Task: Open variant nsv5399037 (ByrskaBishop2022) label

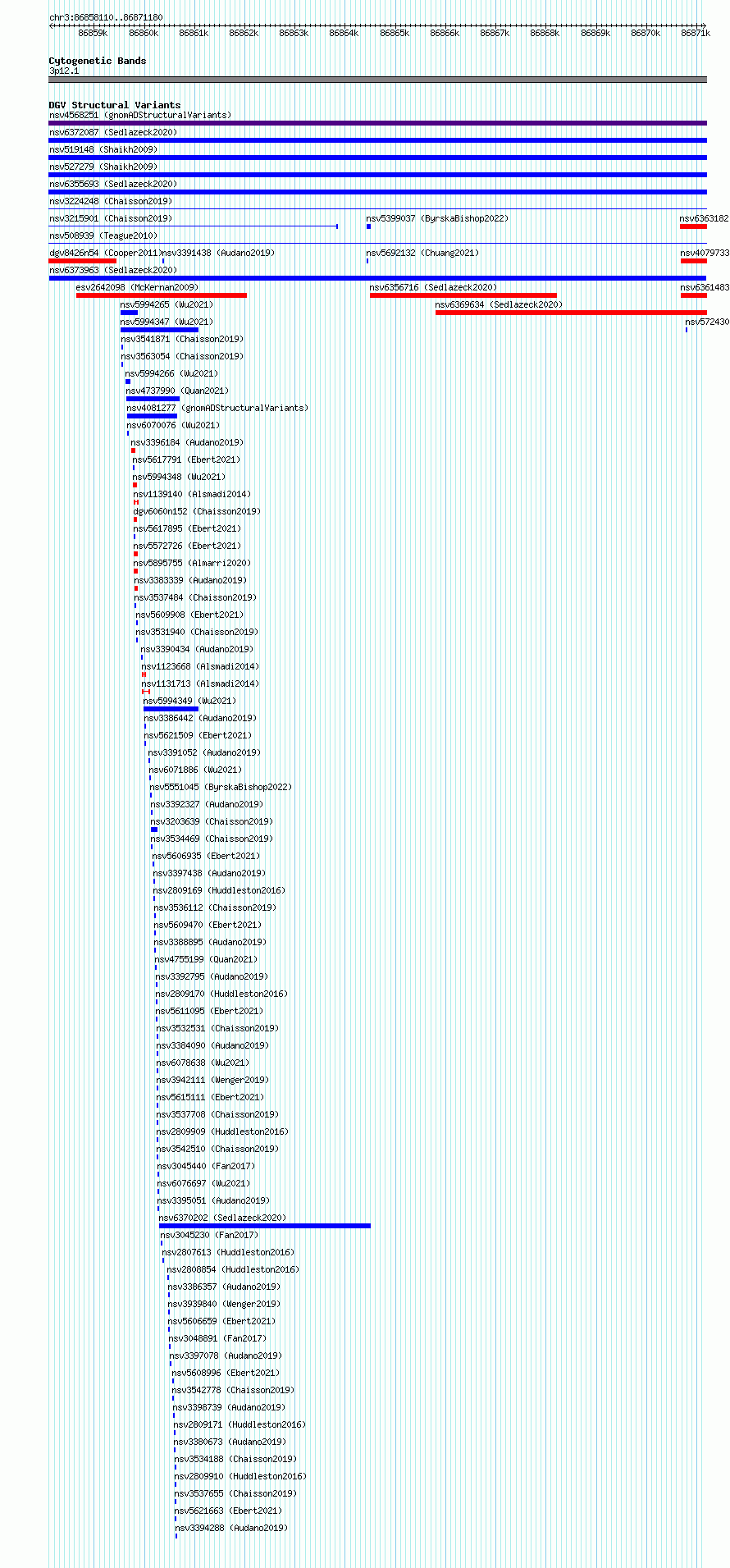Action: 437,218
